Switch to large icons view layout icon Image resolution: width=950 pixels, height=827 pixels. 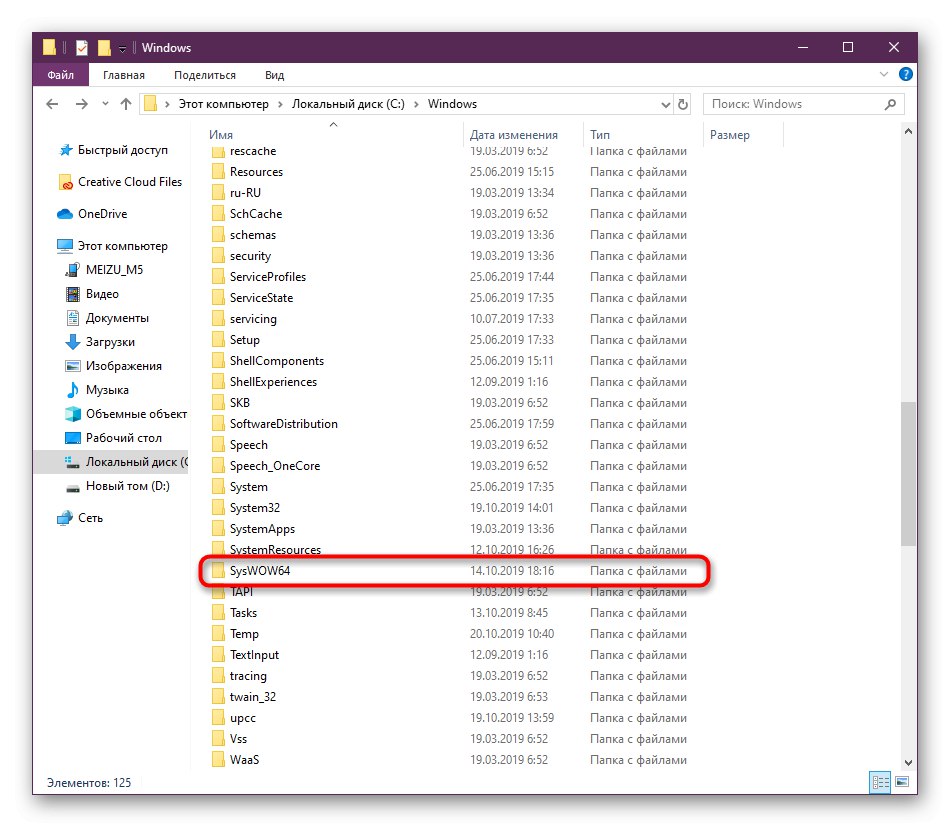(902, 782)
